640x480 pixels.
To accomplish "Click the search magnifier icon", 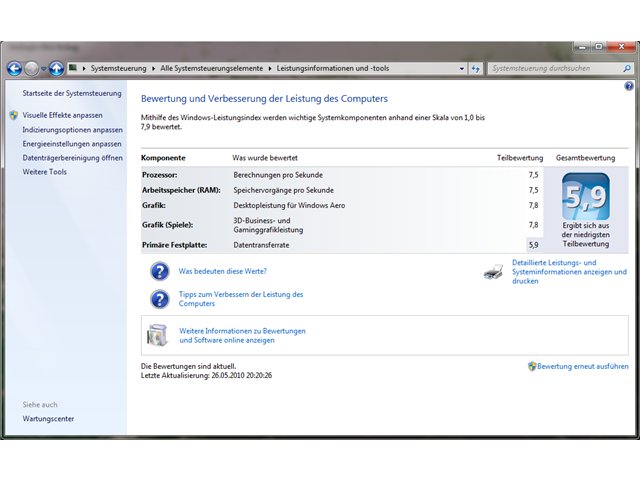I will click(627, 69).
